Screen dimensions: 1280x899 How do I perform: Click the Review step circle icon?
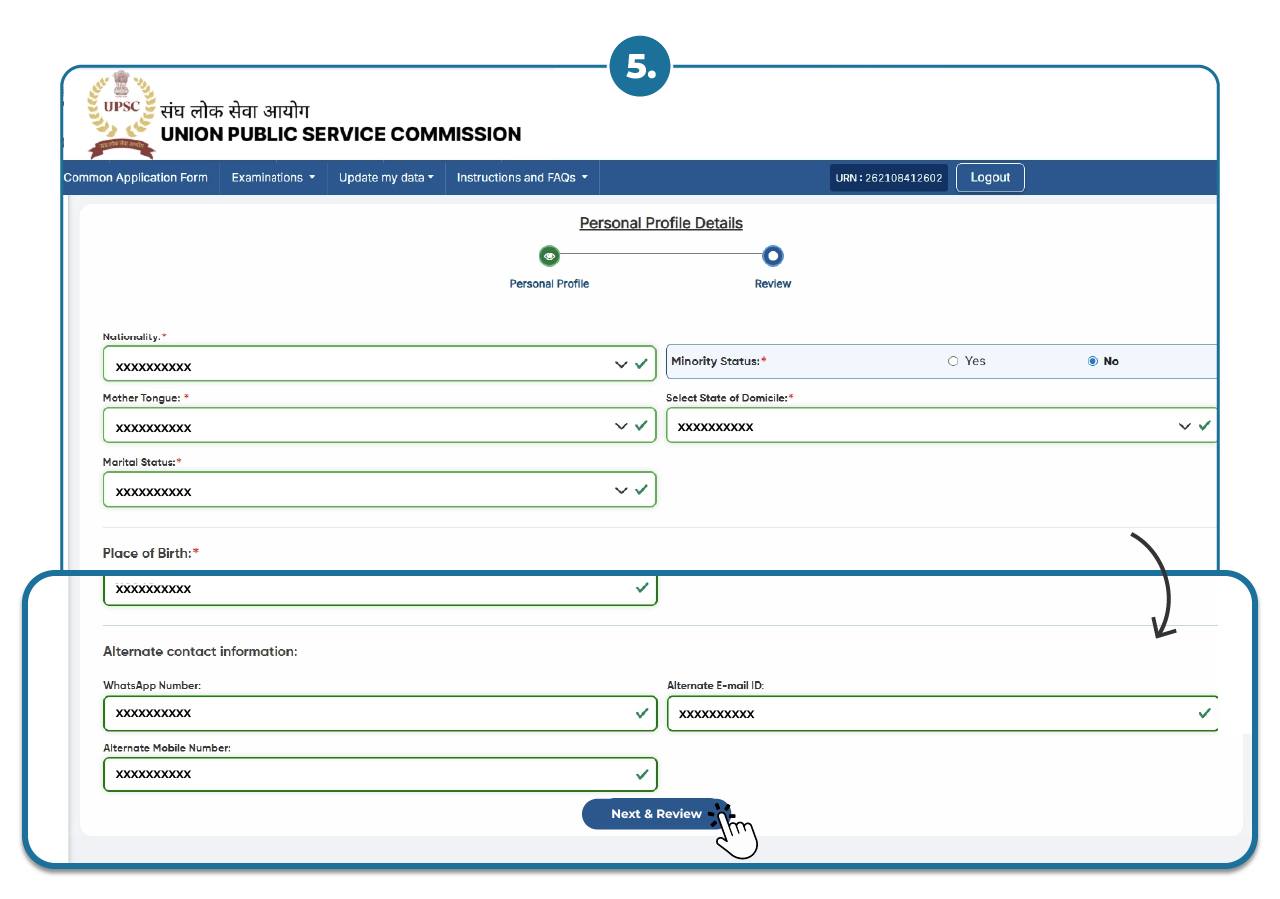[x=772, y=255]
